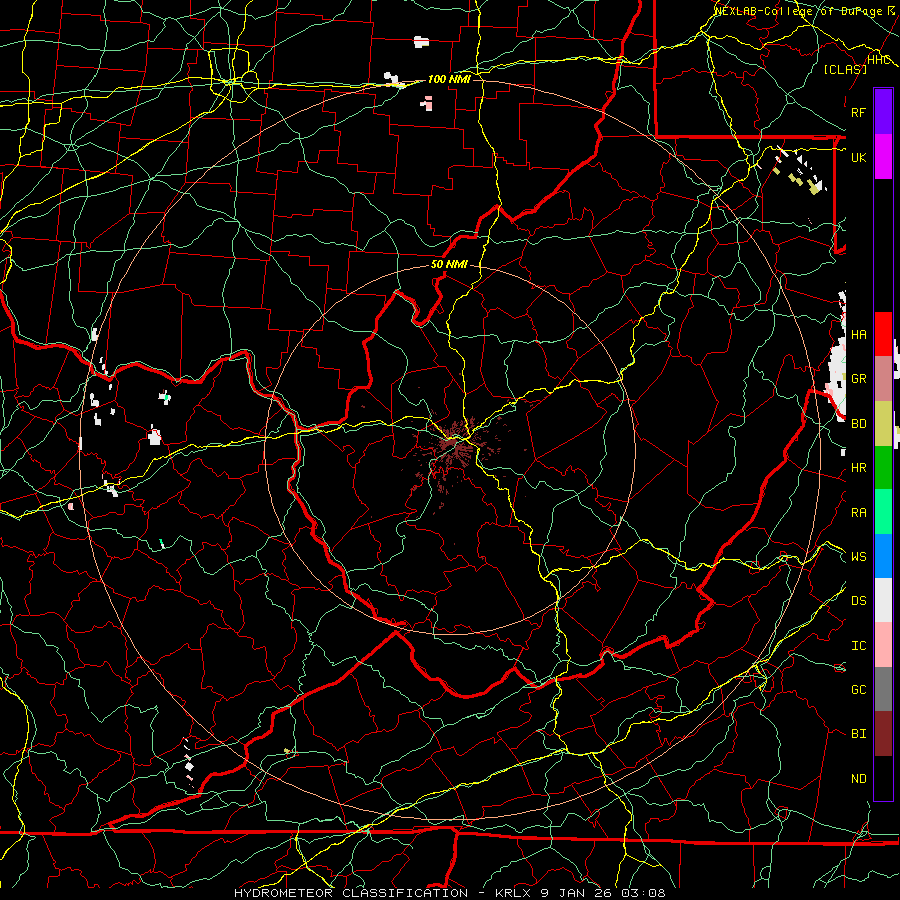900x900 pixels.
Task: Click the [CLAS] product label
Action: (845, 69)
